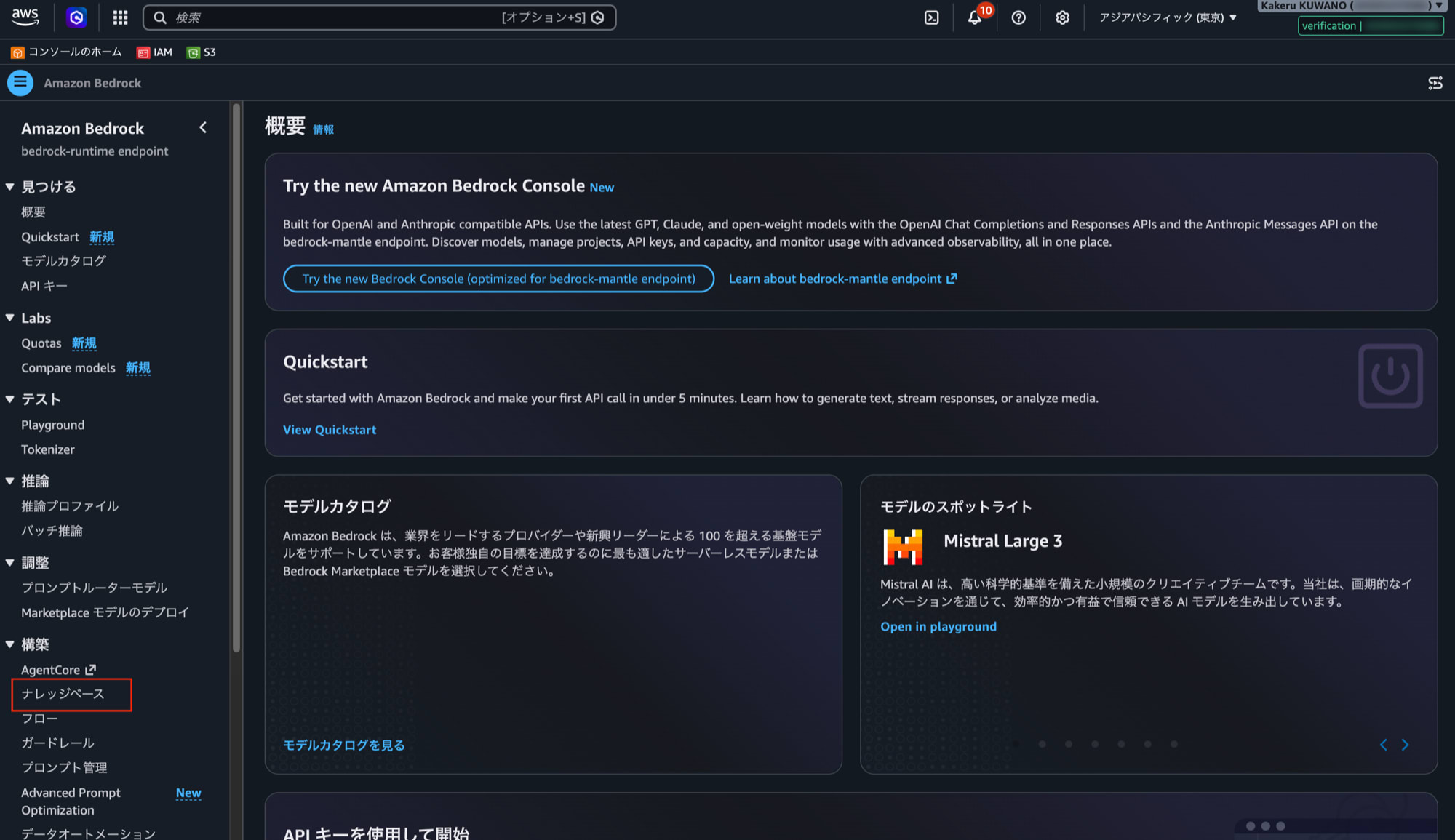Open the Amazon Q hexagon icon
The height and width of the screenshot is (840, 1455).
[x=76, y=17]
